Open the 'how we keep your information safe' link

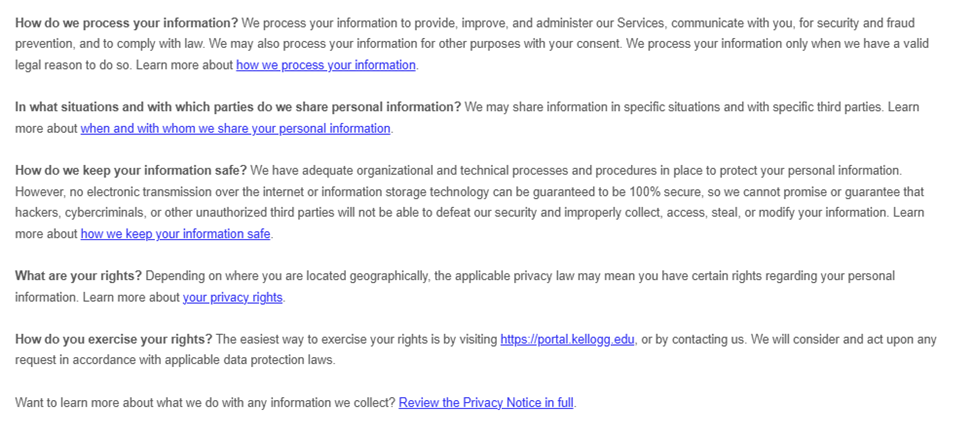176,234
